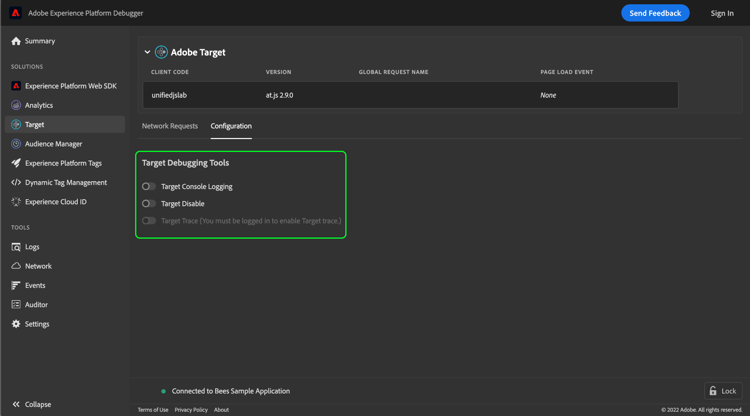This screenshot has height=416, width=750.
Task: Click the 'Experience Cloud ID' label
Action: (56, 202)
